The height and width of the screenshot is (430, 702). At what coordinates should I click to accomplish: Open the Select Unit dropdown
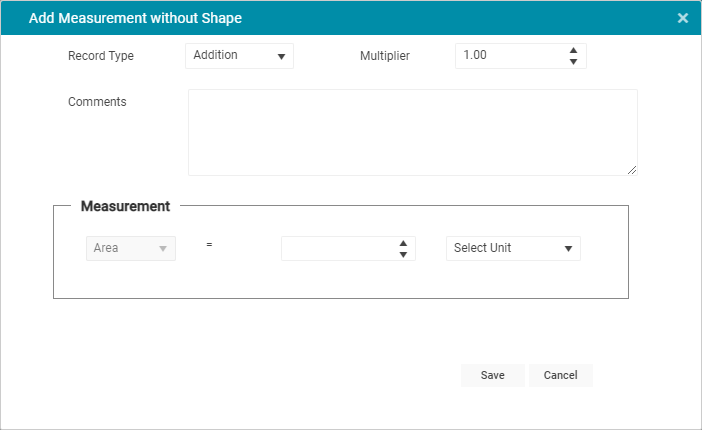pyautogui.click(x=514, y=249)
